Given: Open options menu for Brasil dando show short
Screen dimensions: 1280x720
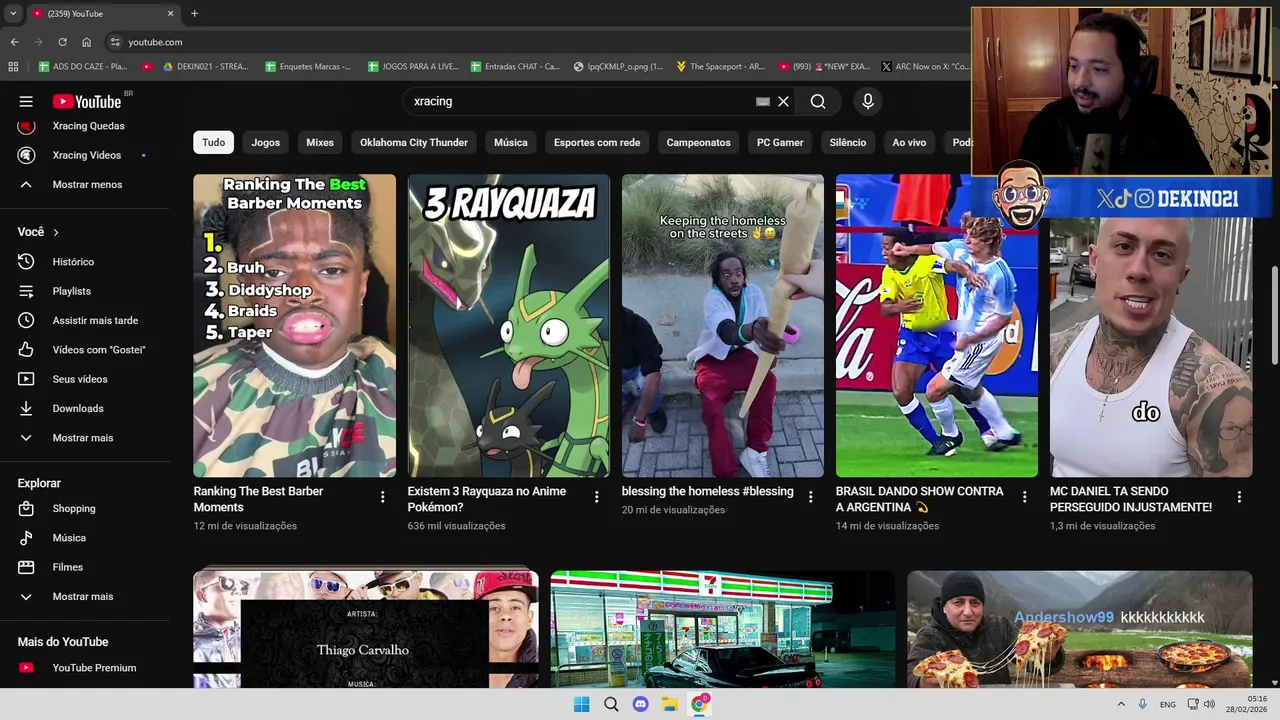Looking at the screenshot, I should (x=1025, y=497).
